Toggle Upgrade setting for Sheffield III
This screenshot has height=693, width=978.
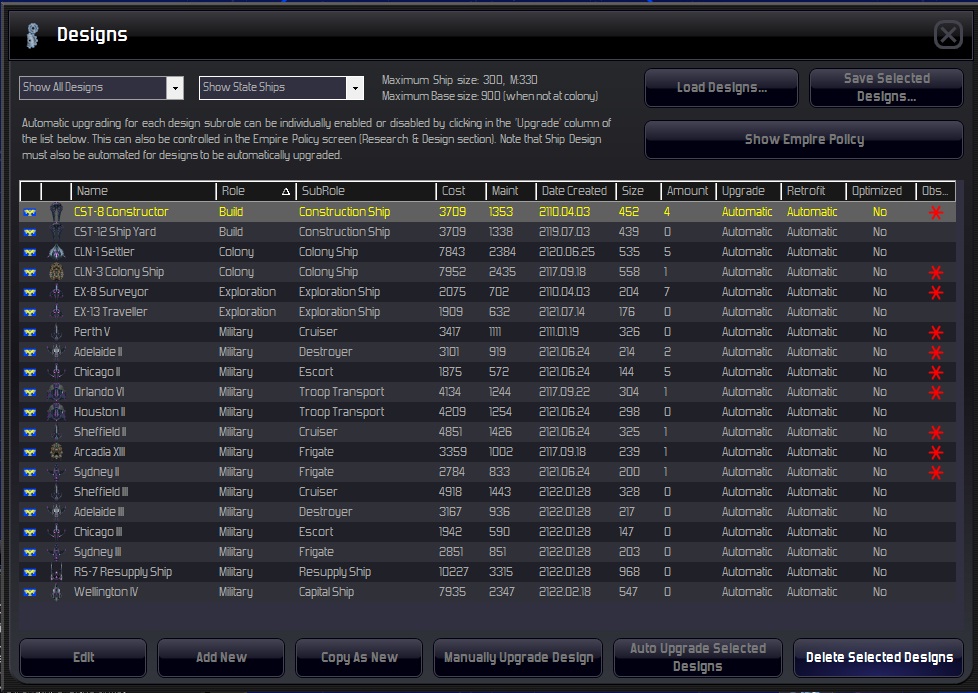(747, 492)
